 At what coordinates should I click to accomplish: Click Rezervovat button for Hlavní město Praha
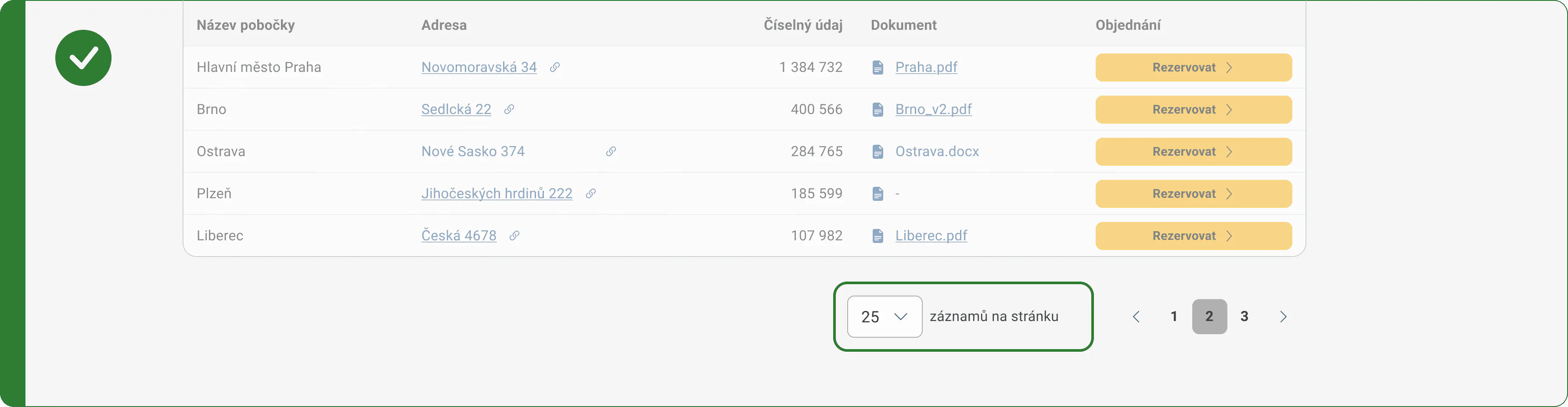[x=1194, y=68]
